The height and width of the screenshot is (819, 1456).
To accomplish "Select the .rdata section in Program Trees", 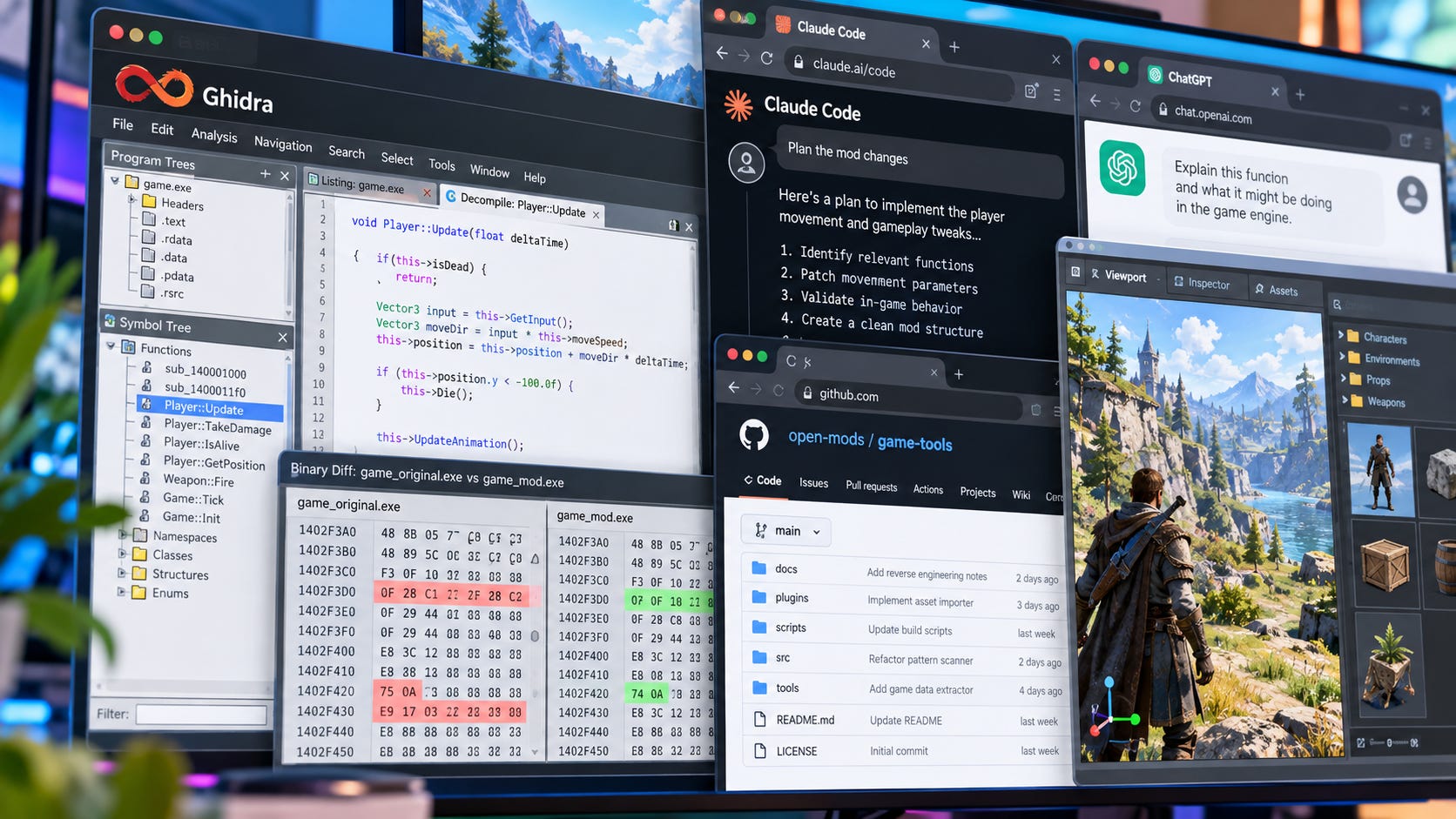I will [x=177, y=239].
